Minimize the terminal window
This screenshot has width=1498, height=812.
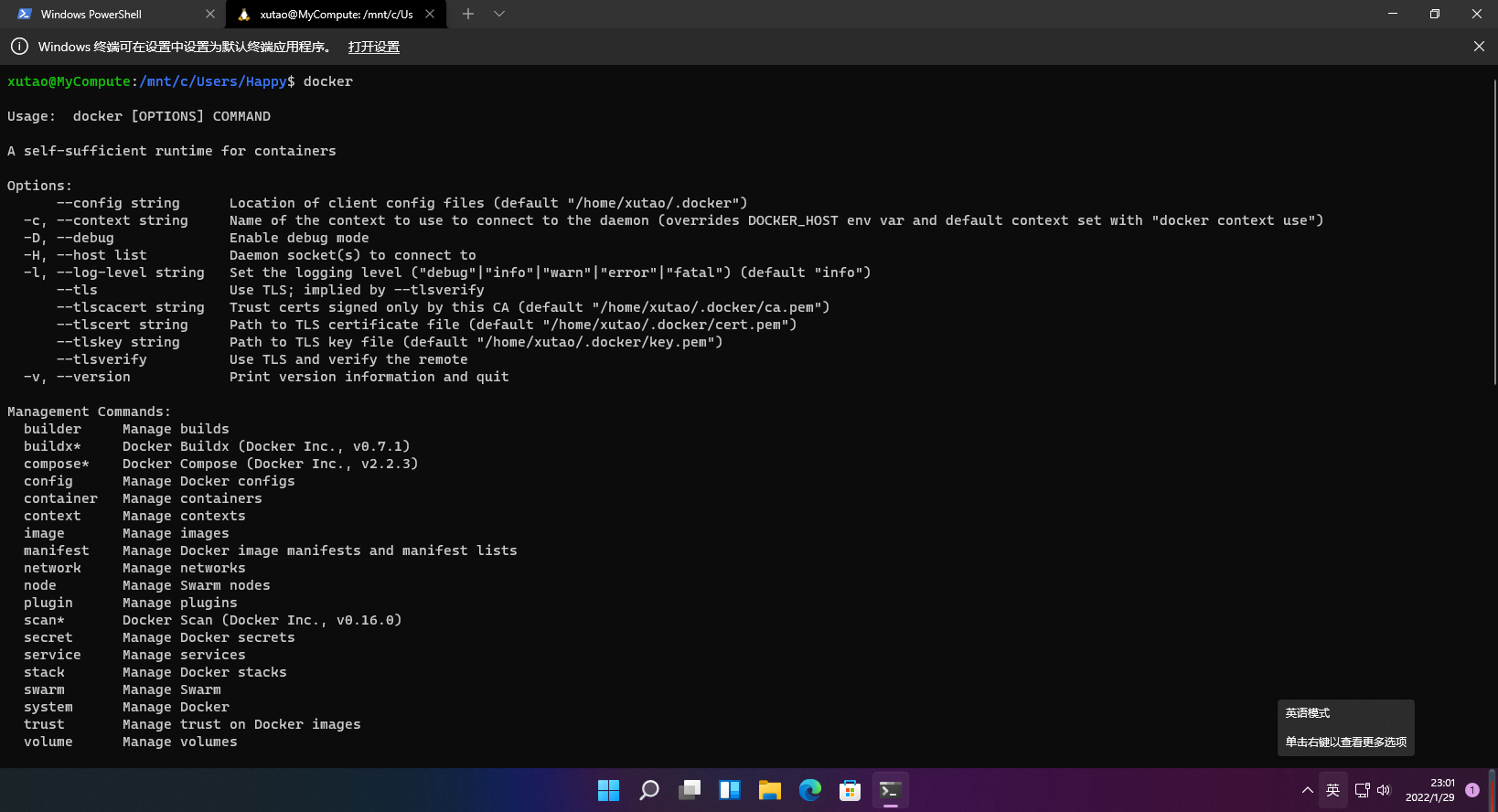(1393, 14)
